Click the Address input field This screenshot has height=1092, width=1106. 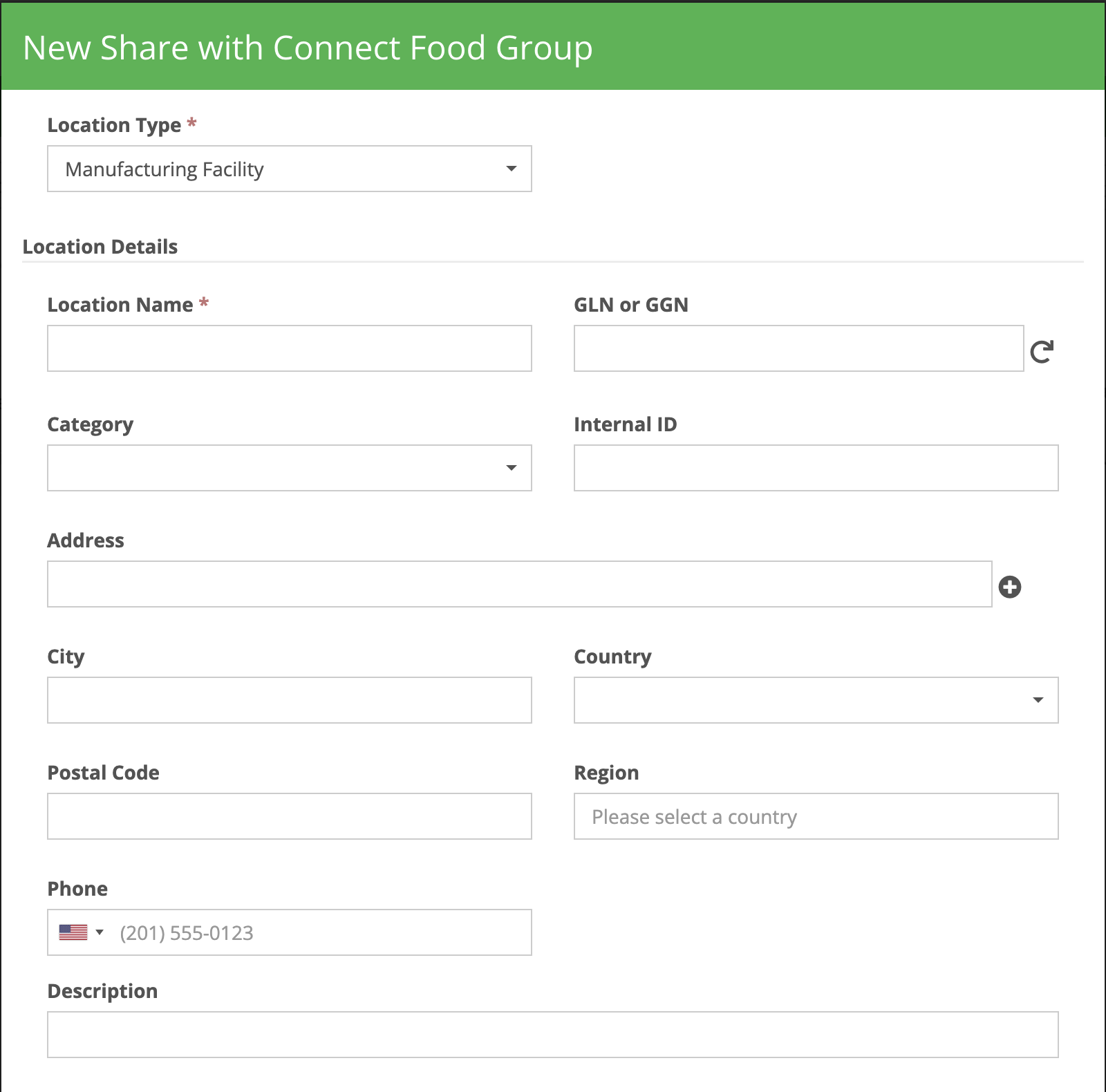click(519, 584)
